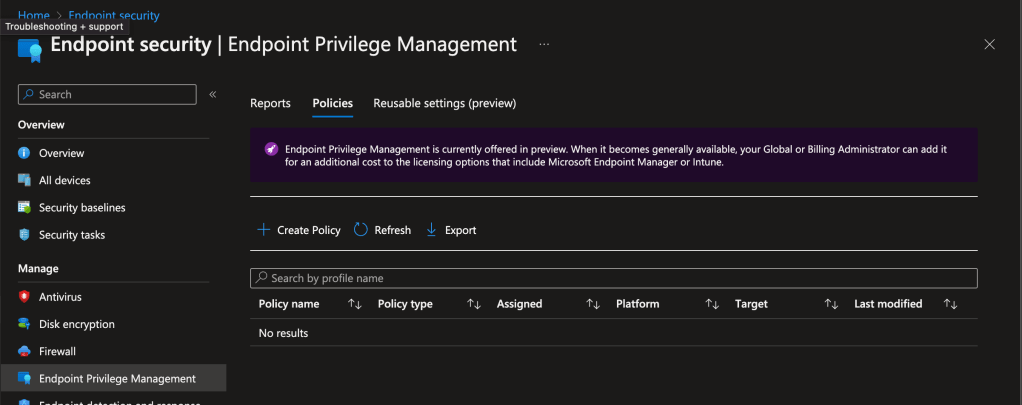Click the Home breadcrumb link

[x=33, y=16]
